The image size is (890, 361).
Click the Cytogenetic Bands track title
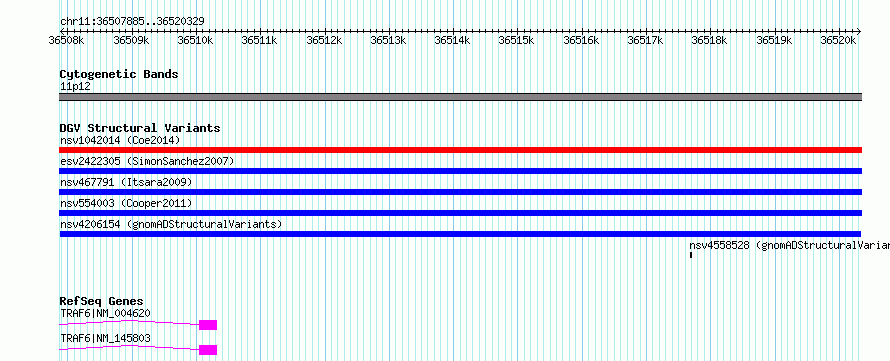[119, 74]
